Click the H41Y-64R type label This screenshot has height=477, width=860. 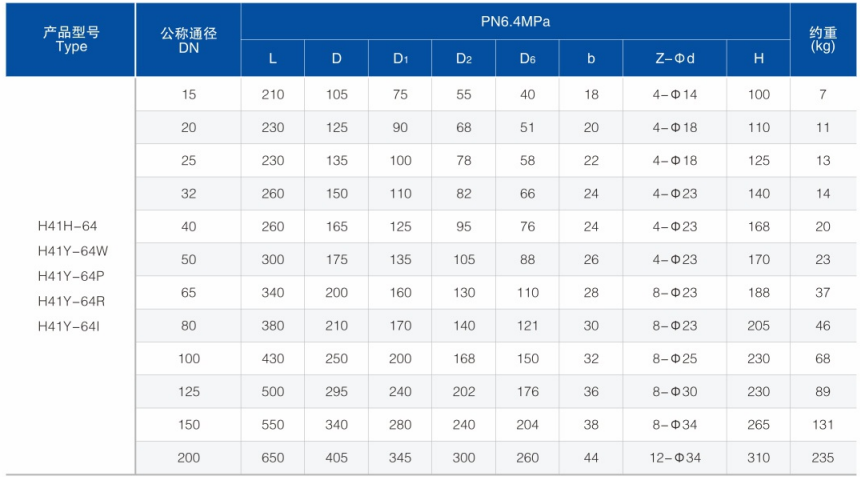tap(71, 301)
